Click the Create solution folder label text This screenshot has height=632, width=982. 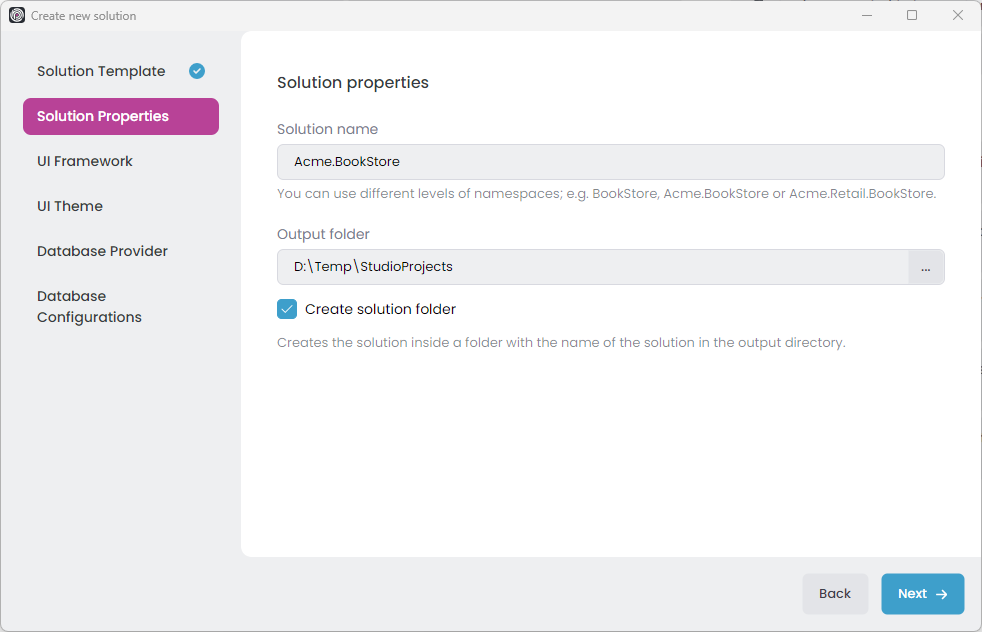pos(383,309)
